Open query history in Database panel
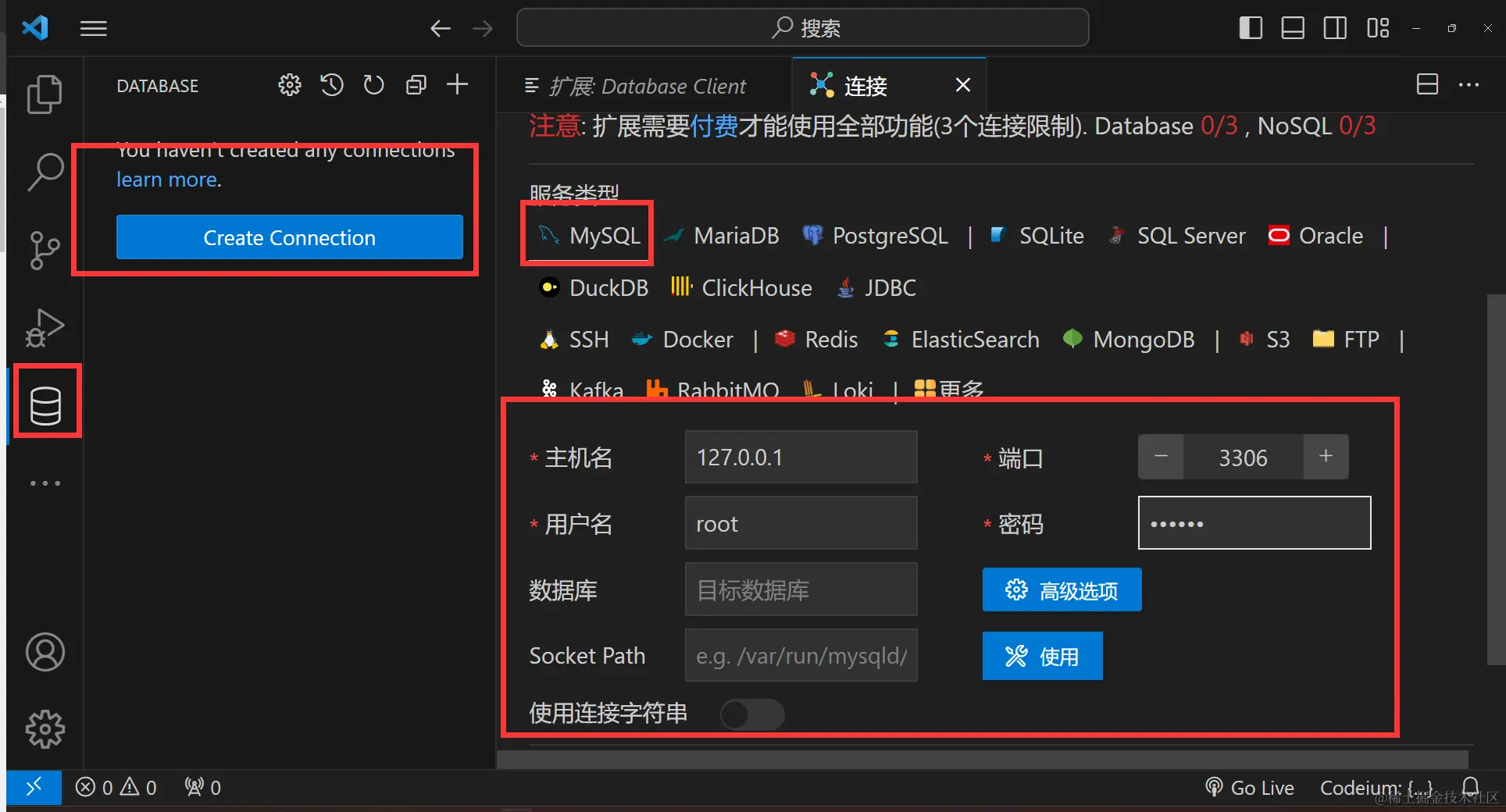This screenshot has width=1506, height=812. click(332, 84)
